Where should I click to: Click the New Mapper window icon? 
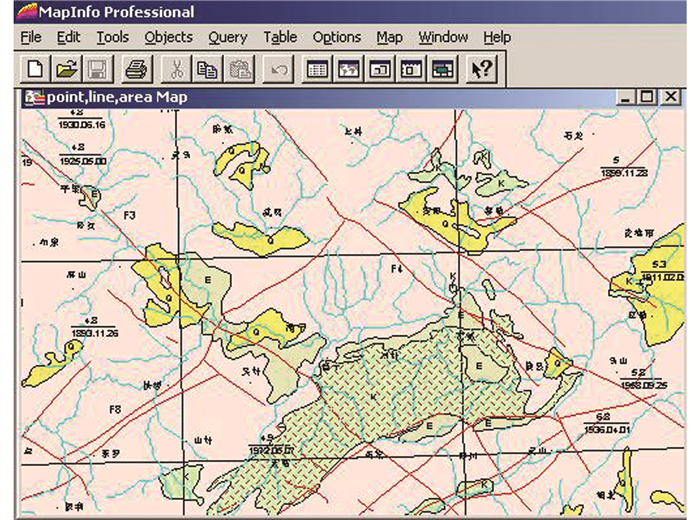pyautogui.click(x=349, y=69)
